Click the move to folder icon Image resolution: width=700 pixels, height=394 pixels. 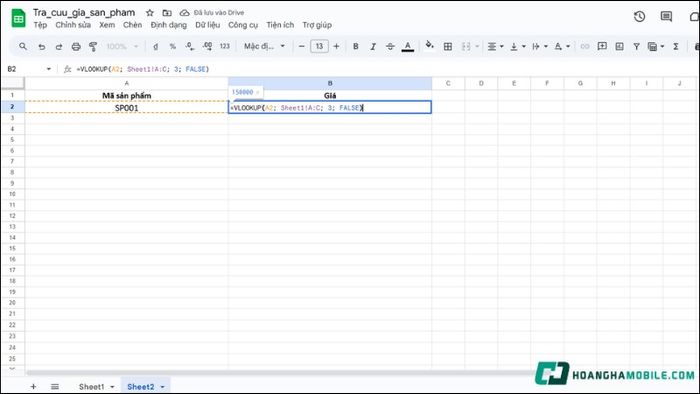167,13
